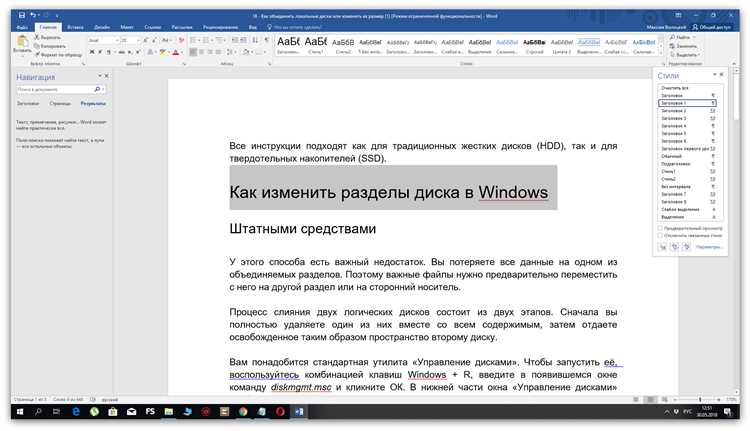Expand the styles gallery with the More arrow

662,53
